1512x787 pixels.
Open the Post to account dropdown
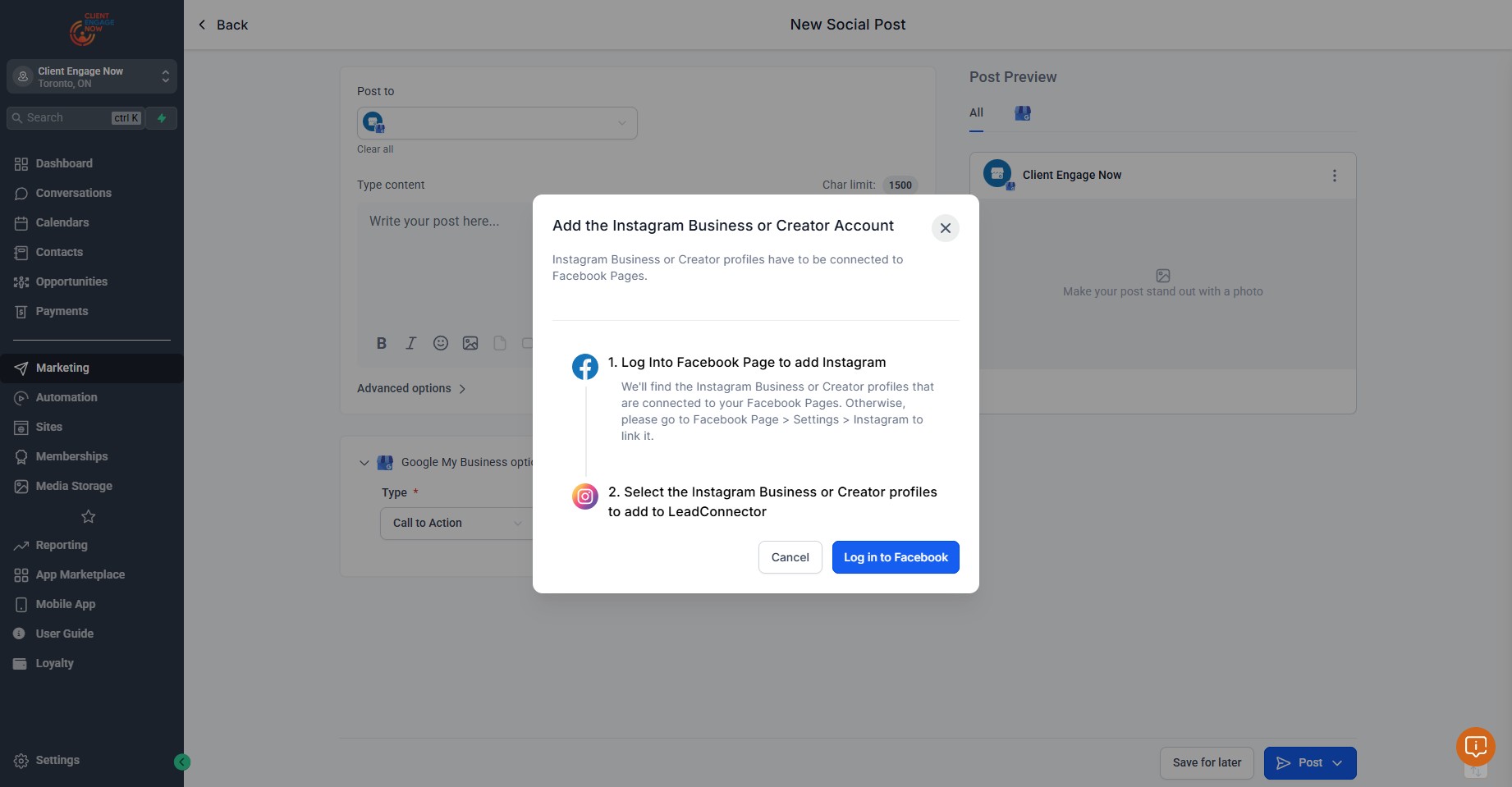497,123
